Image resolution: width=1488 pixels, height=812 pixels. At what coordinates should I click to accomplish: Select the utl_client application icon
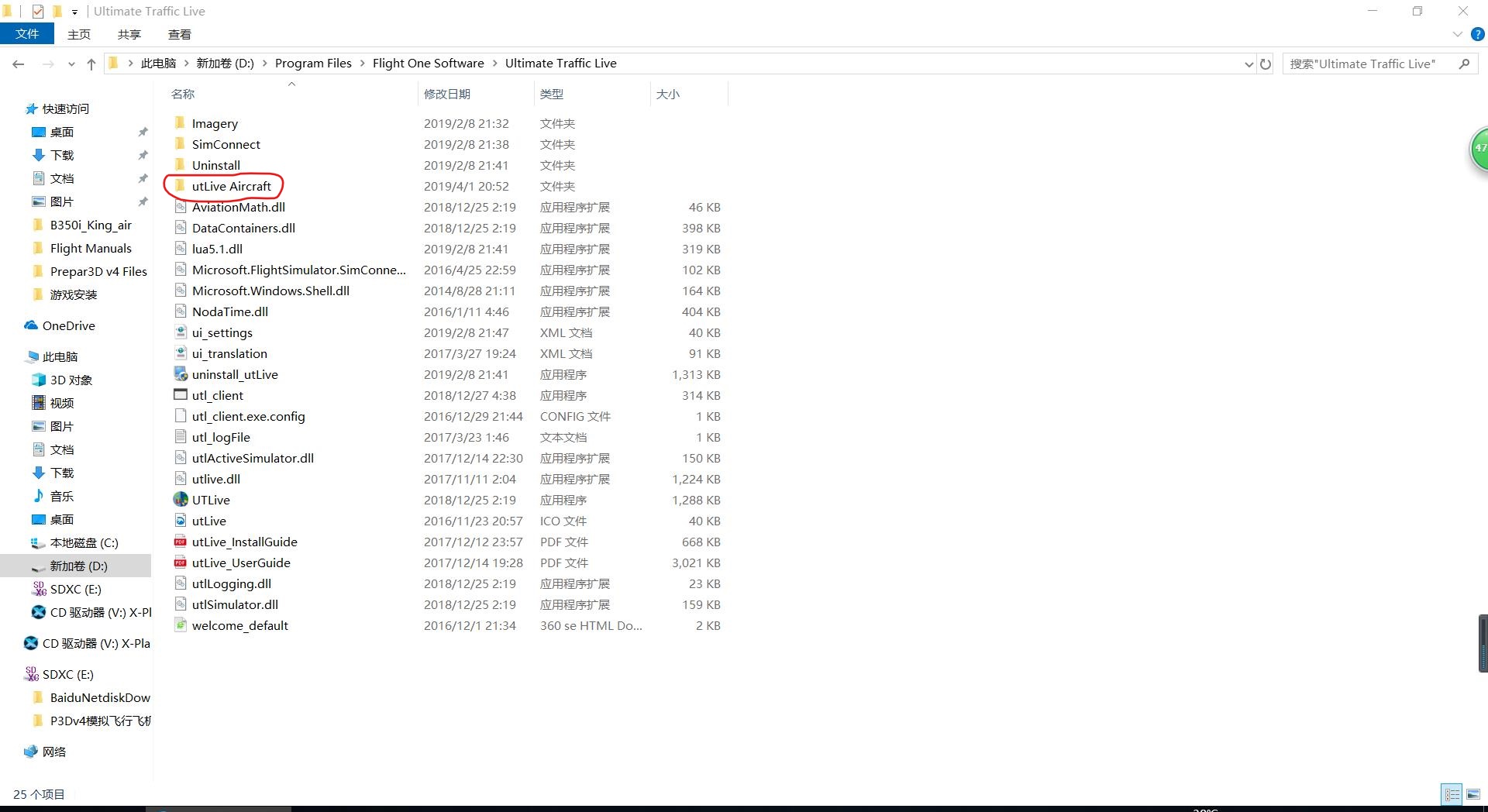(181, 395)
